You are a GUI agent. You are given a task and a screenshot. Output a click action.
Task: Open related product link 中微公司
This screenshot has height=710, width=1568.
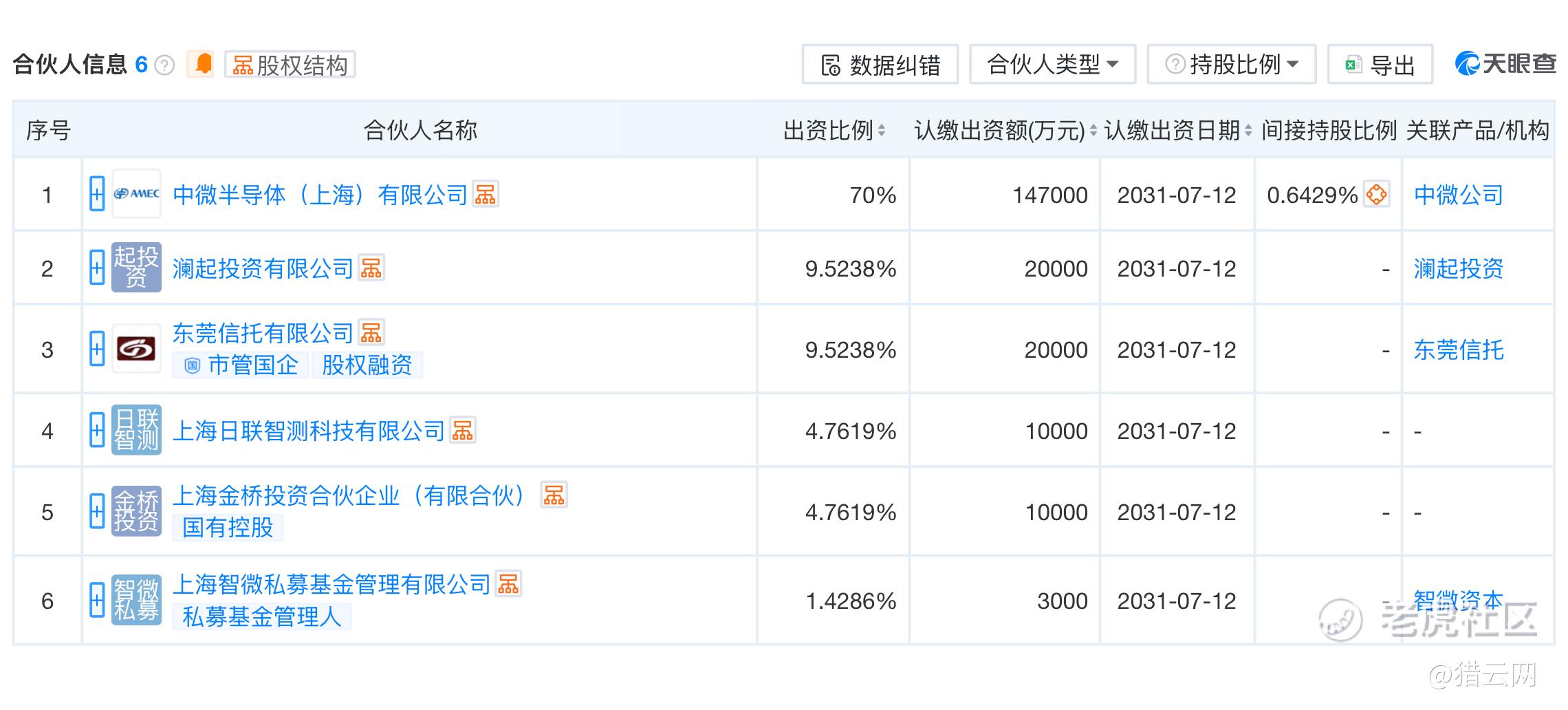[x=1459, y=195]
